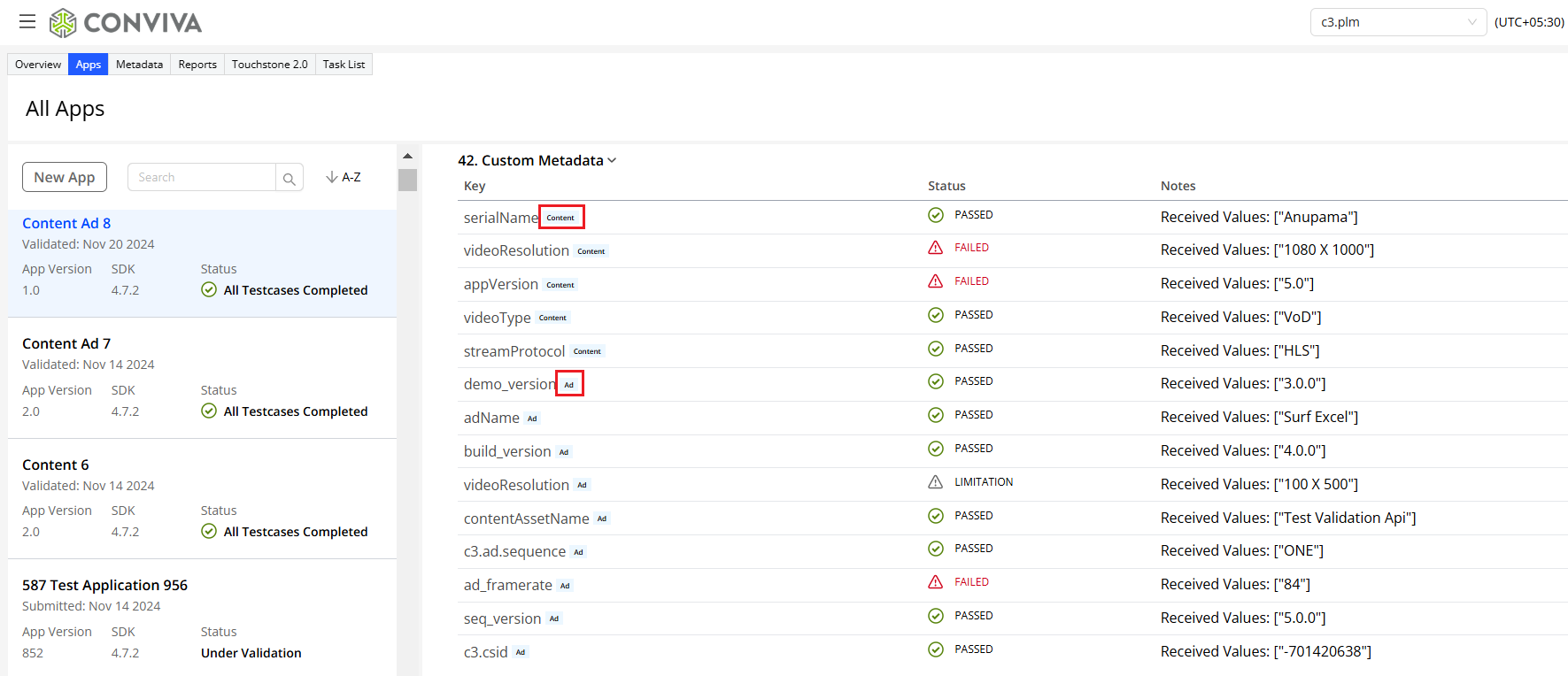1568x676 pixels.
Task: Open the Content Ad 8 app link
Action: pos(66,223)
